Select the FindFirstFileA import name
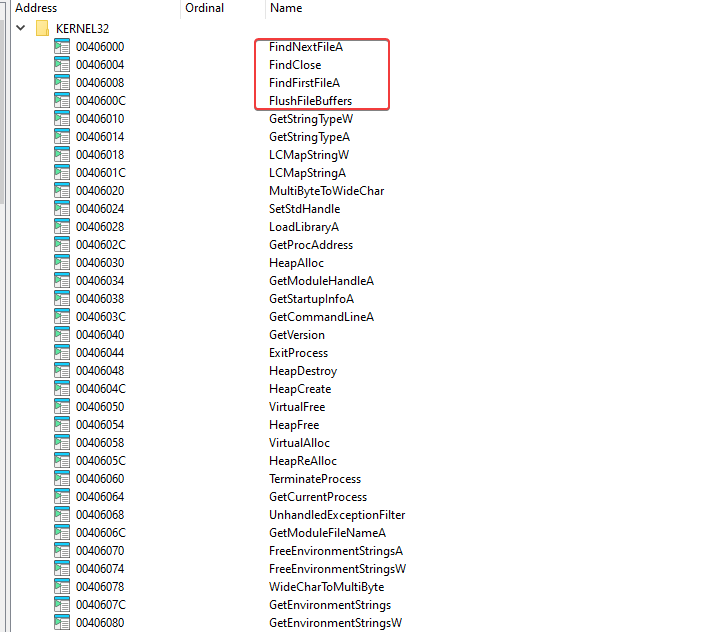 pyautogui.click(x=304, y=83)
